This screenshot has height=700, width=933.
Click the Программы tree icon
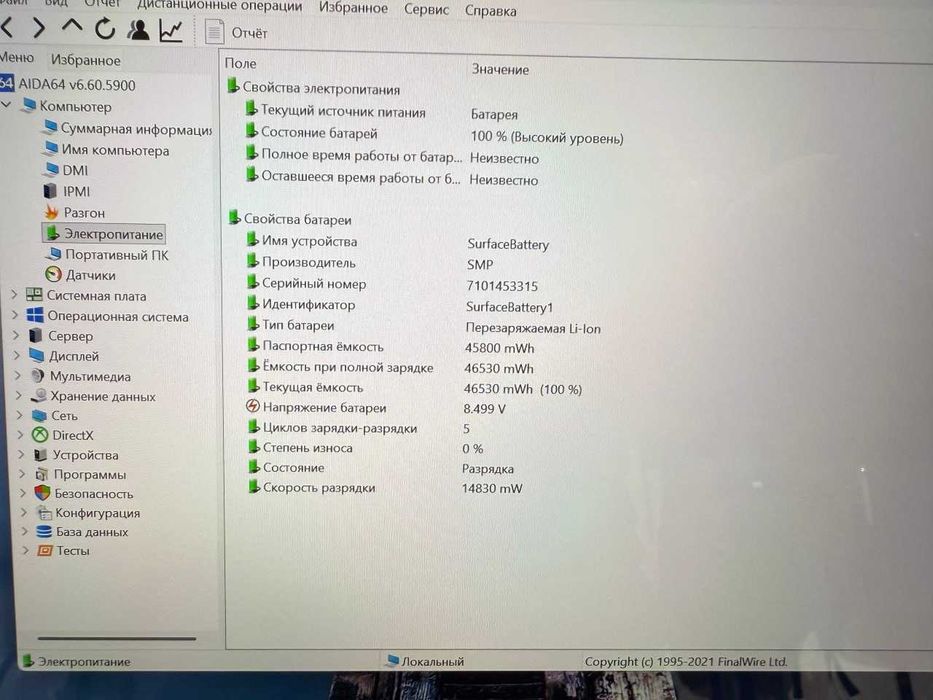click(x=42, y=474)
